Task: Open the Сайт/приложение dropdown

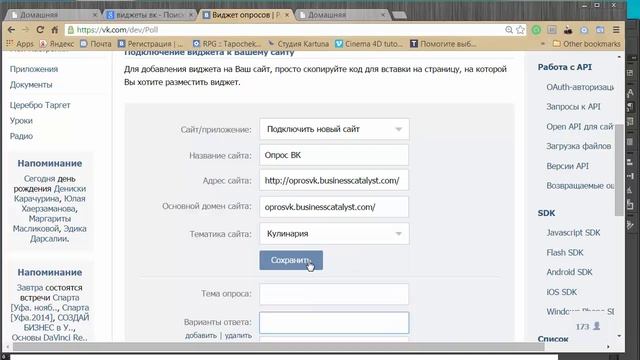Action: 334,129
